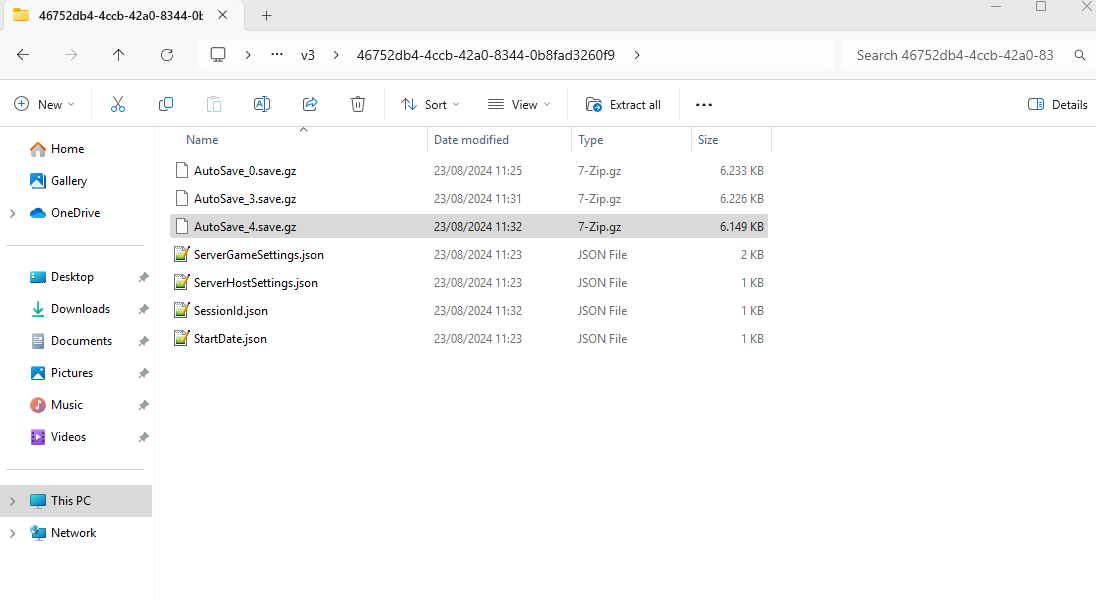Open Pictures quick access folder
This screenshot has height=599, width=1096.
[x=71, y=373]
